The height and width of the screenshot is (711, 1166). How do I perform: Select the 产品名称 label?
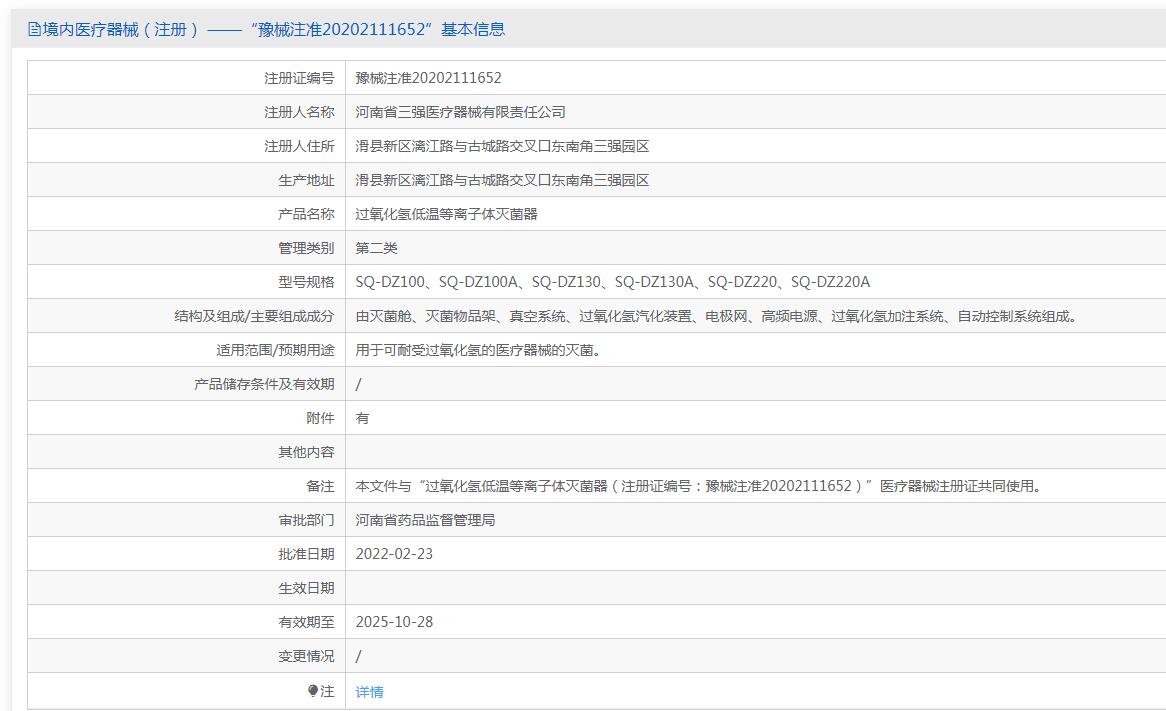point(306,214)
